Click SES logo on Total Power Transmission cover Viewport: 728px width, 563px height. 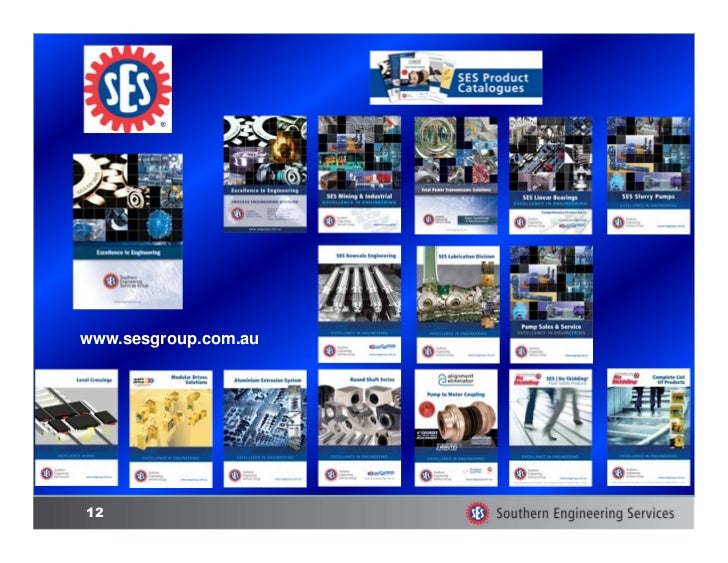pos(429,219)
